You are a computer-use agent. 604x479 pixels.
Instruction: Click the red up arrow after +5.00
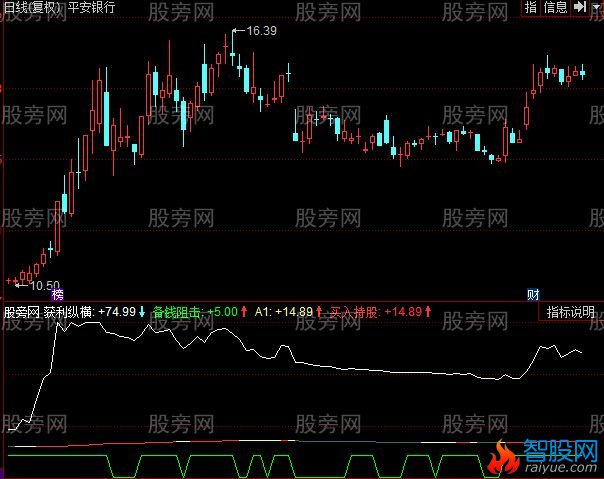click(244, 311)
